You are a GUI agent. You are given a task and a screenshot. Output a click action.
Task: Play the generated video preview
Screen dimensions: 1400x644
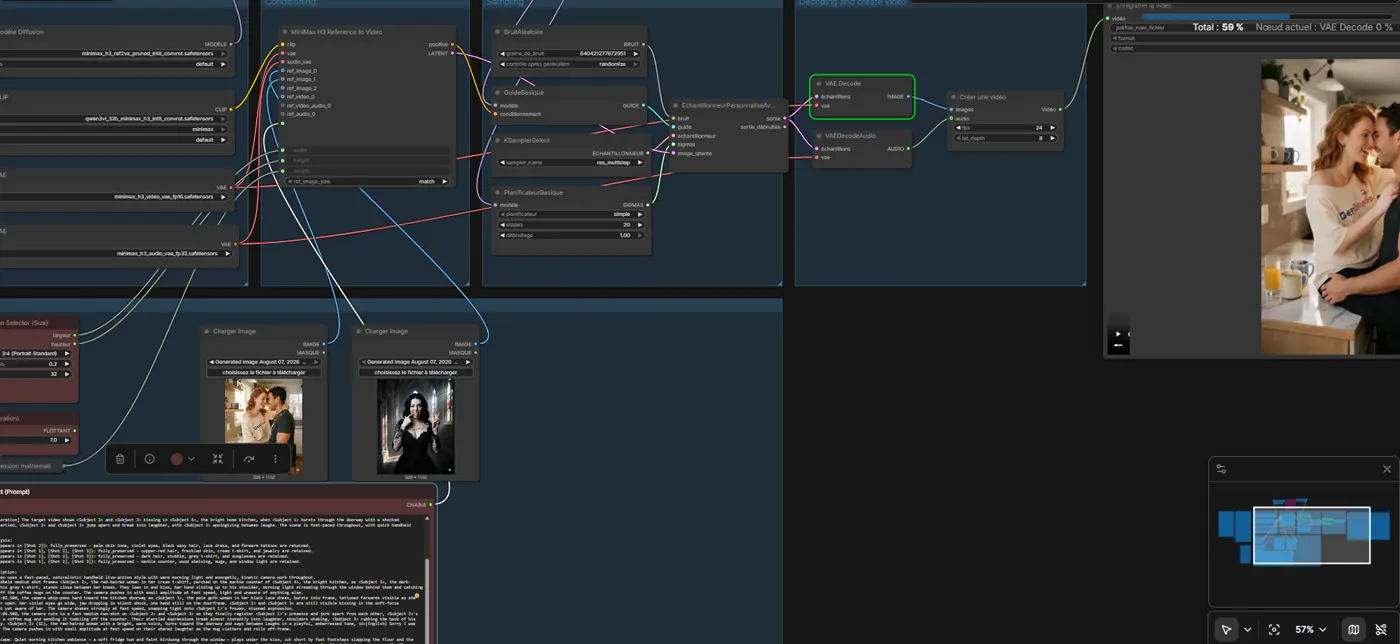[1118, 334]
